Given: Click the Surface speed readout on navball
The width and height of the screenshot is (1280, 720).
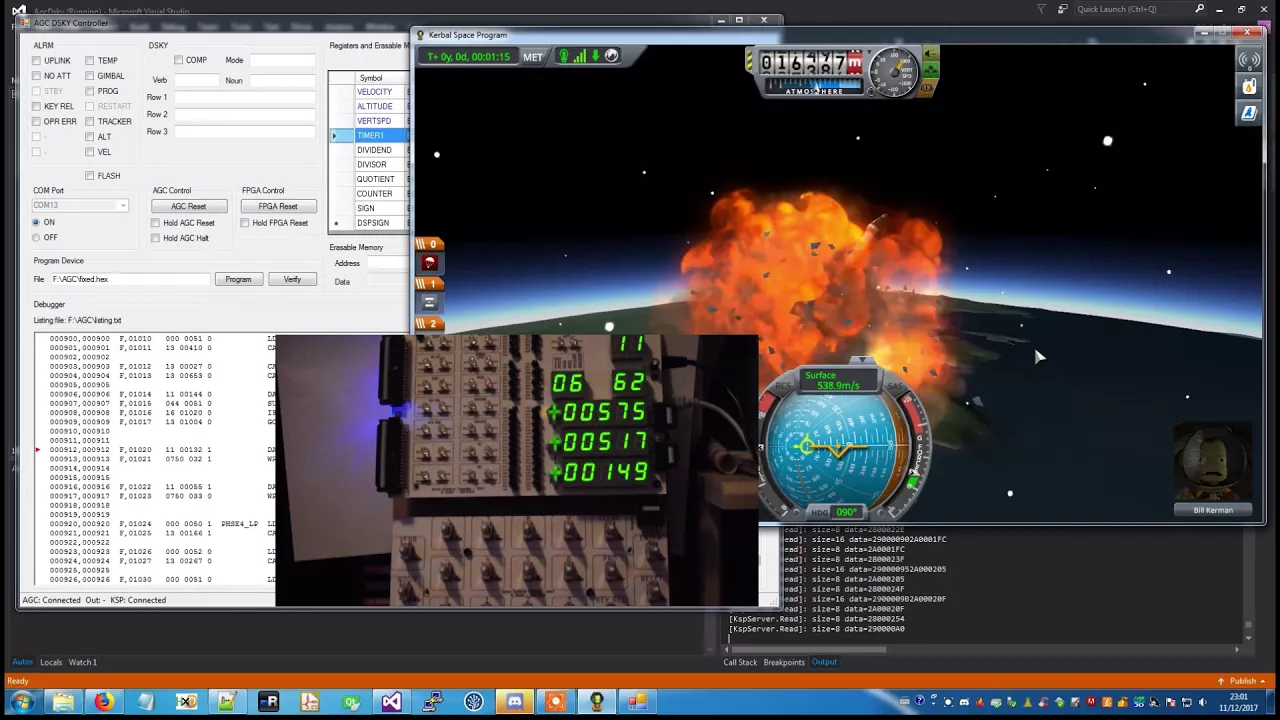Looking at the screenshot, I should 838,380.
